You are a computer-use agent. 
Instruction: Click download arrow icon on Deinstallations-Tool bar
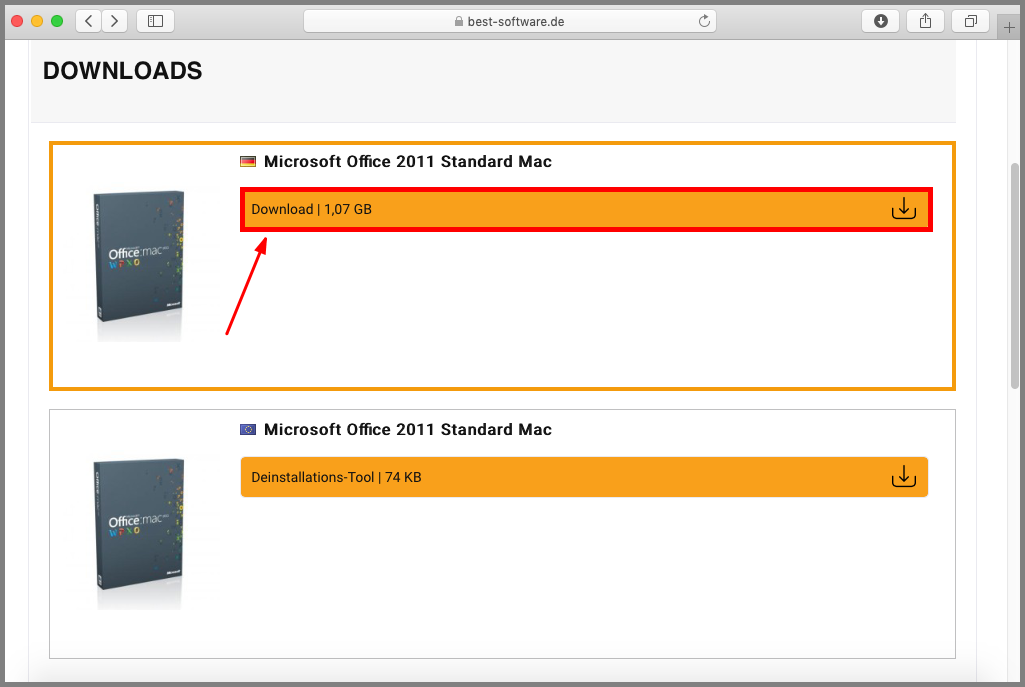(x=903, y=477)
